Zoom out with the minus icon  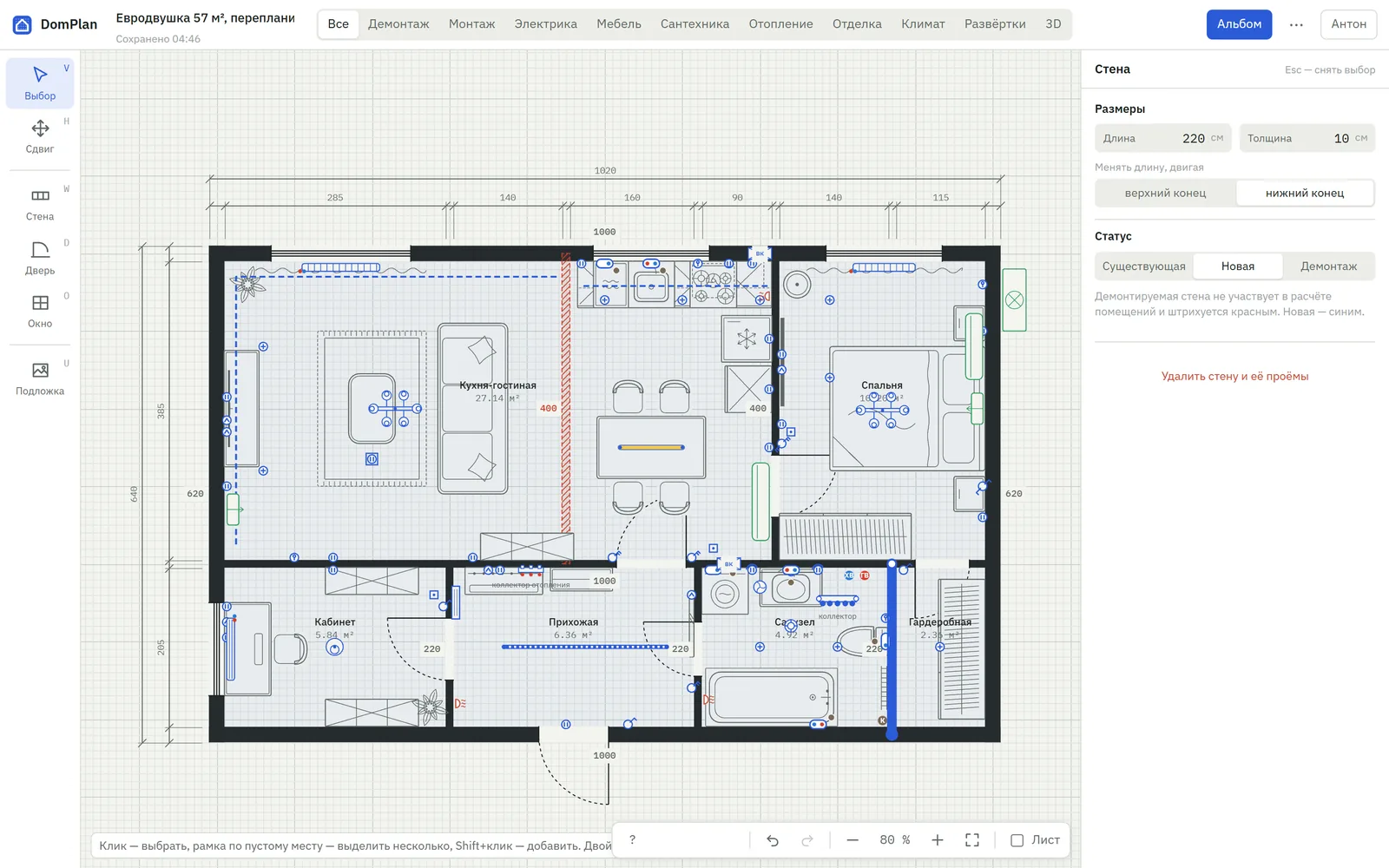coord(852,840)
